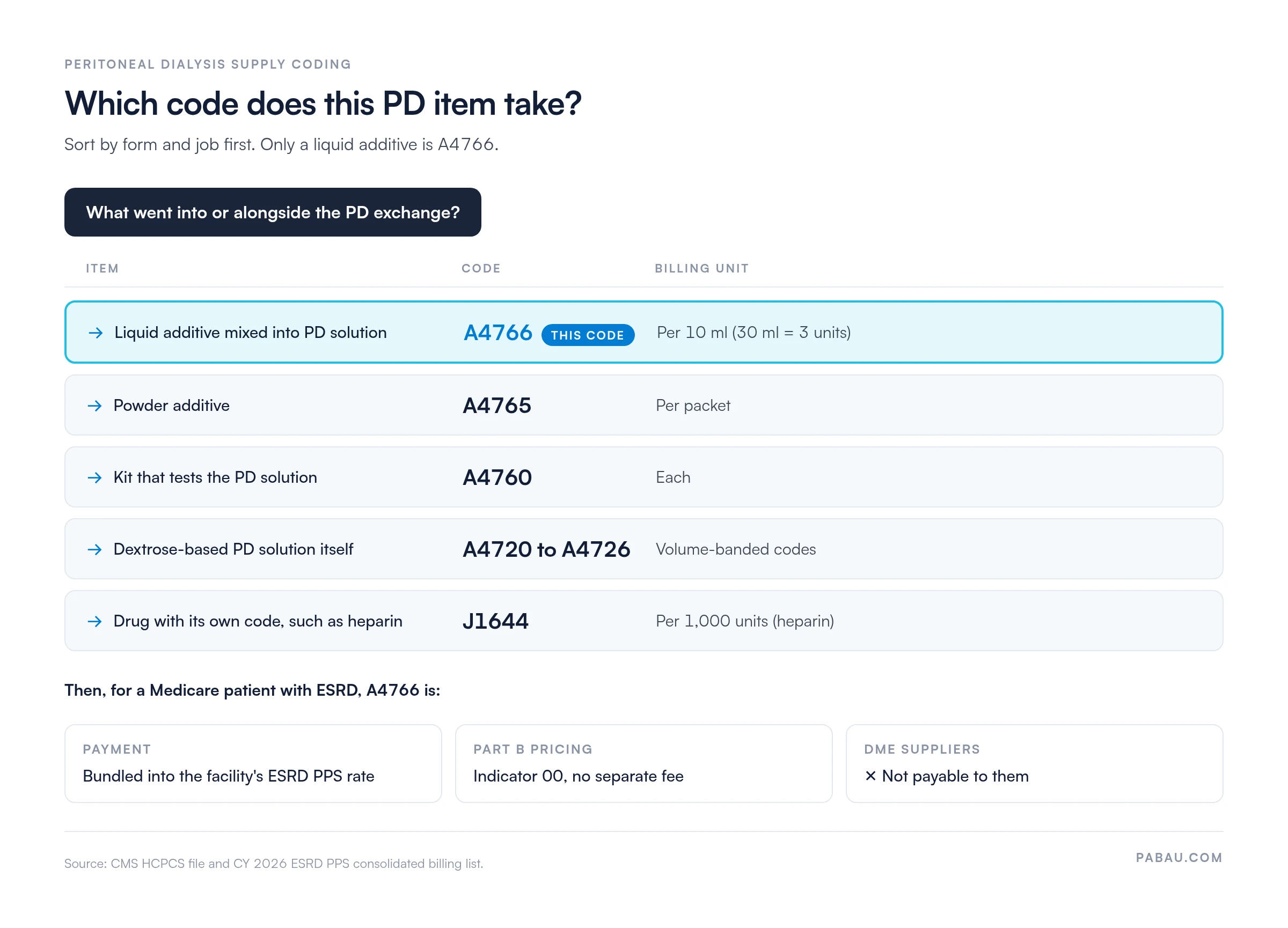This screenshot has width=1288, height=928.
Task: Click the arrow icon beside Liquid additive row
Action: coord(96,333)
